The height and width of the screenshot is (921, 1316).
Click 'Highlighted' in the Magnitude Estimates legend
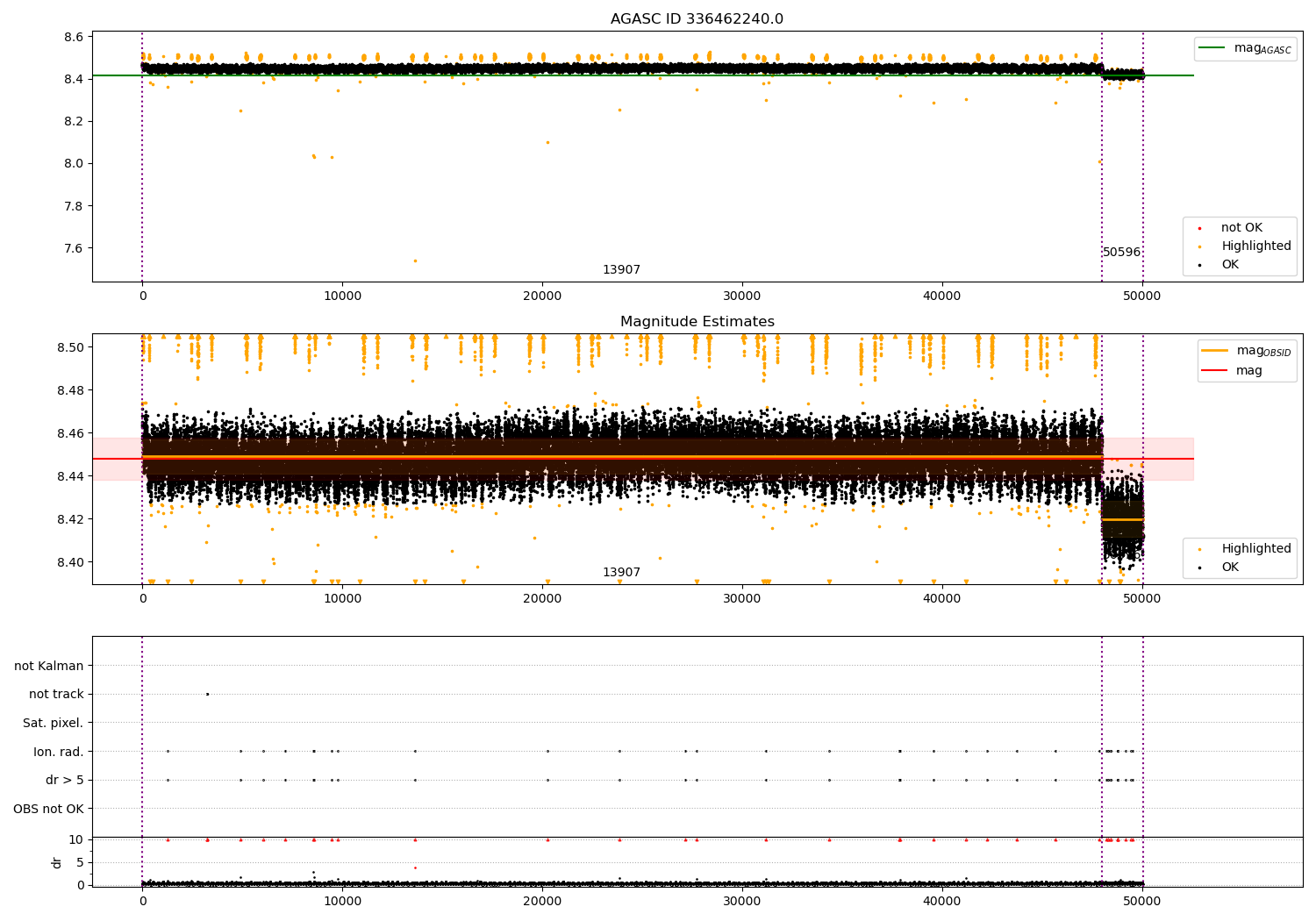(1255, 549)
